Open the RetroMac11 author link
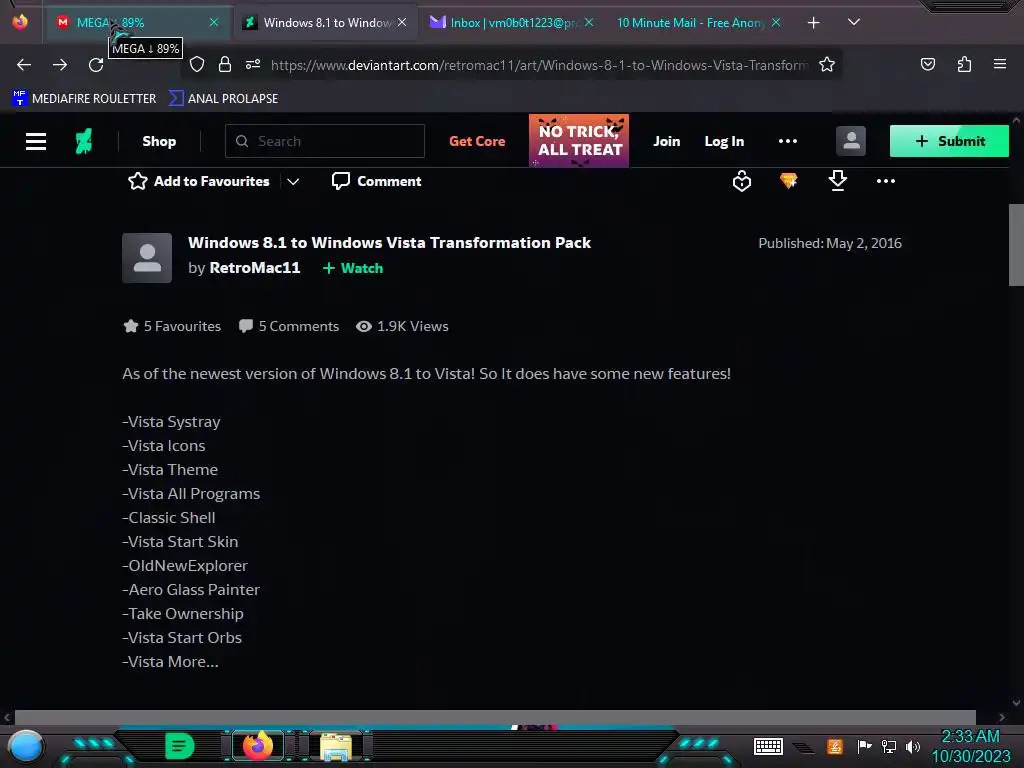 [255, 268]
